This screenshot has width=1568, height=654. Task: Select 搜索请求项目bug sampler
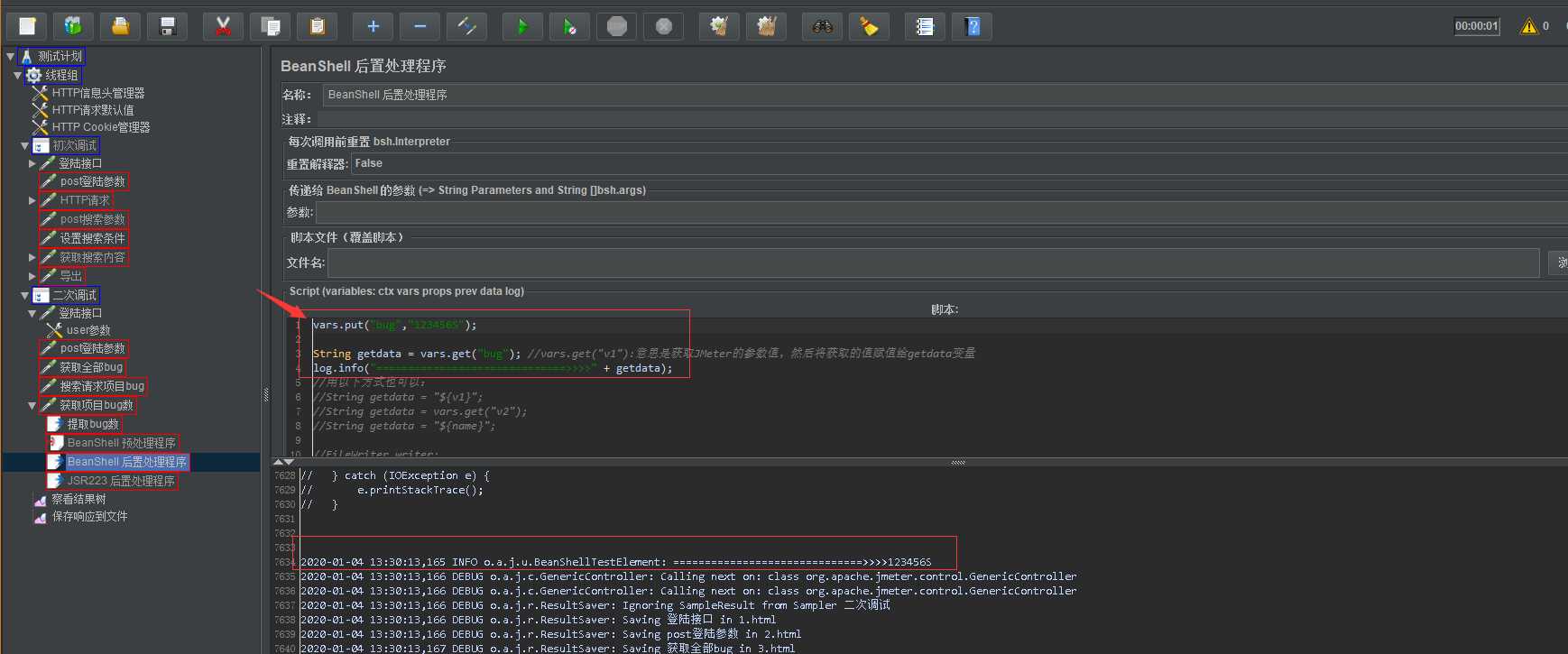tap(102, 386)
